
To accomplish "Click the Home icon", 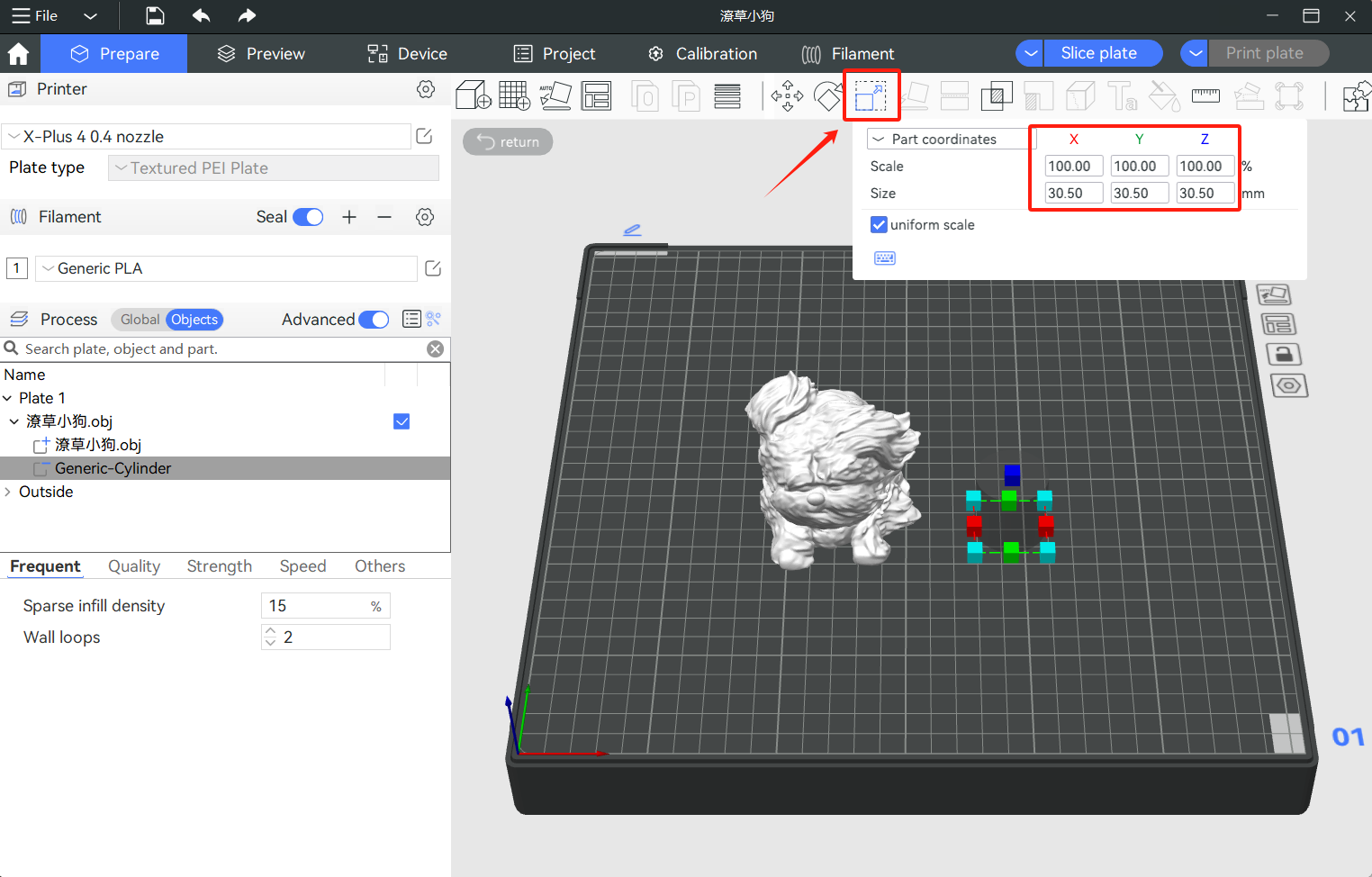I will [18, 54].
